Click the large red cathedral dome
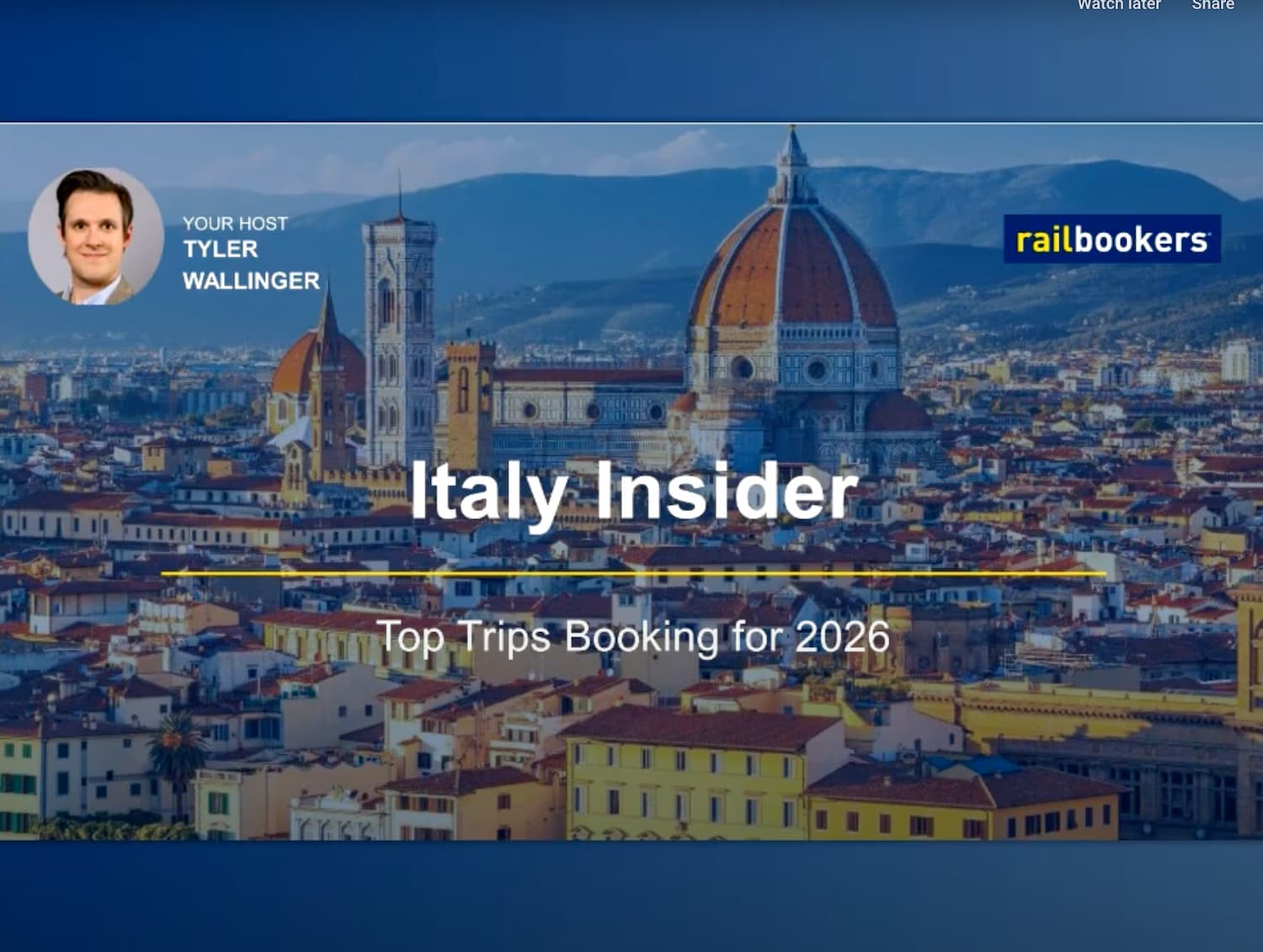Image resolution: width=1263 pixels, height=952 pixels. [x=793, y=265]
